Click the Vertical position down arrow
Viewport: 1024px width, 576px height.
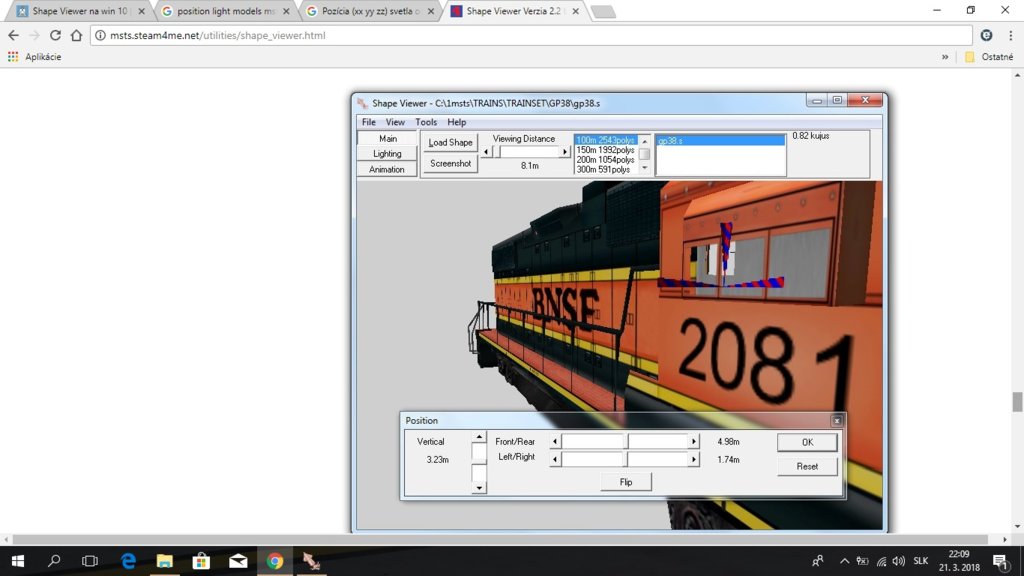click(x=479, y=488)
